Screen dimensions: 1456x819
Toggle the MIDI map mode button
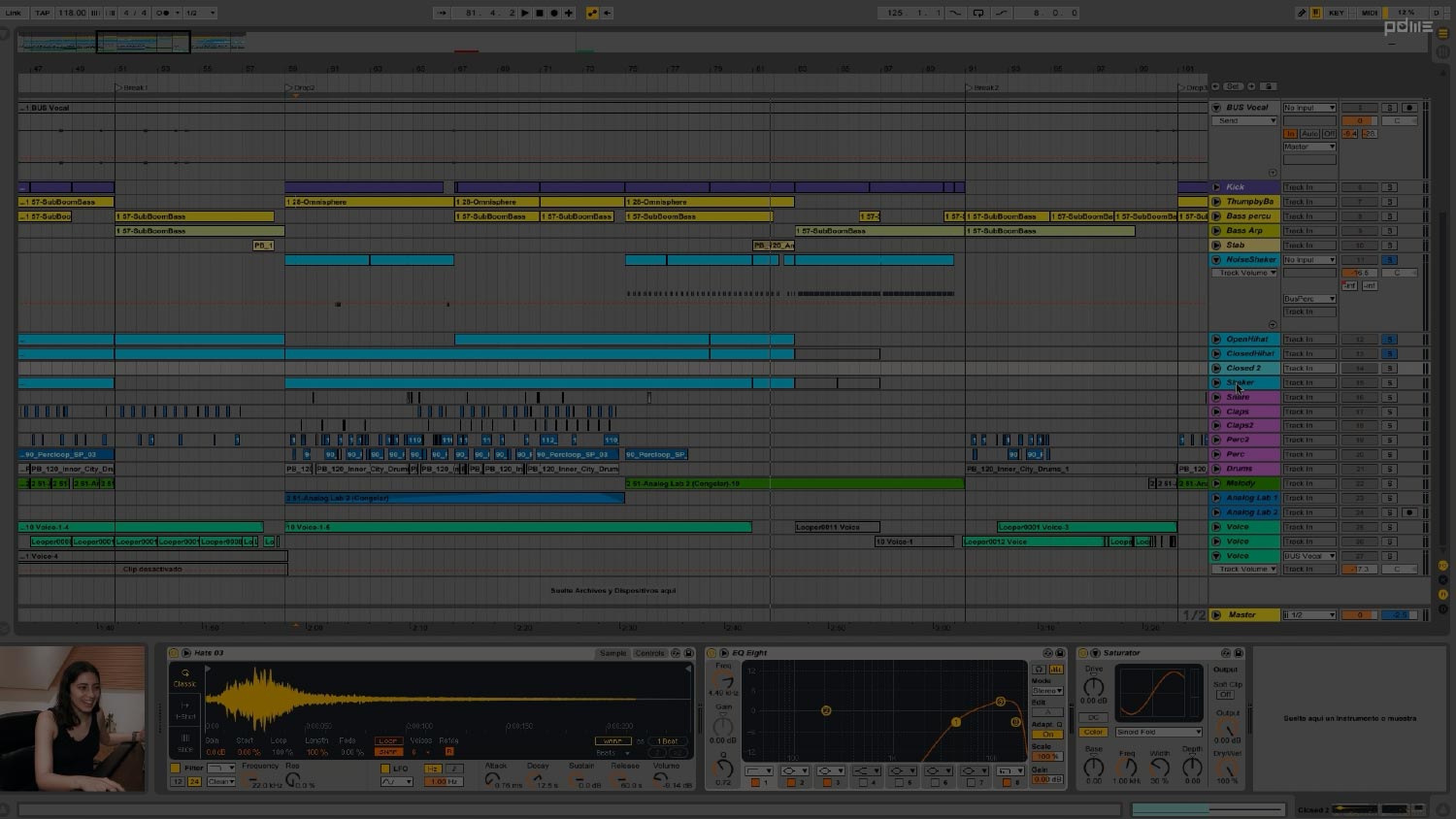[x=1370, y=13]
